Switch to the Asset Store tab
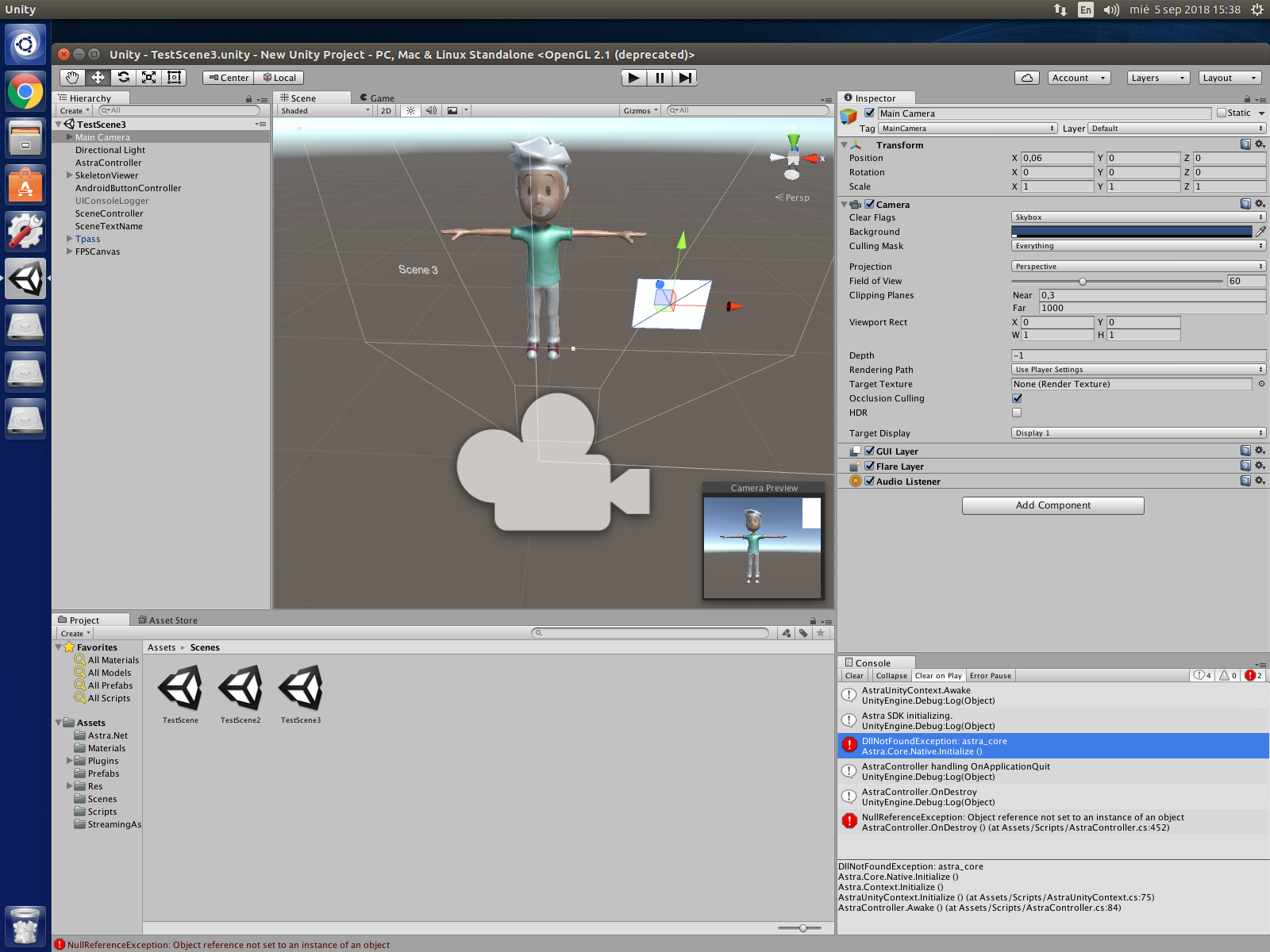The width and height of the screenshot is (1270, 952). point(168,620)
